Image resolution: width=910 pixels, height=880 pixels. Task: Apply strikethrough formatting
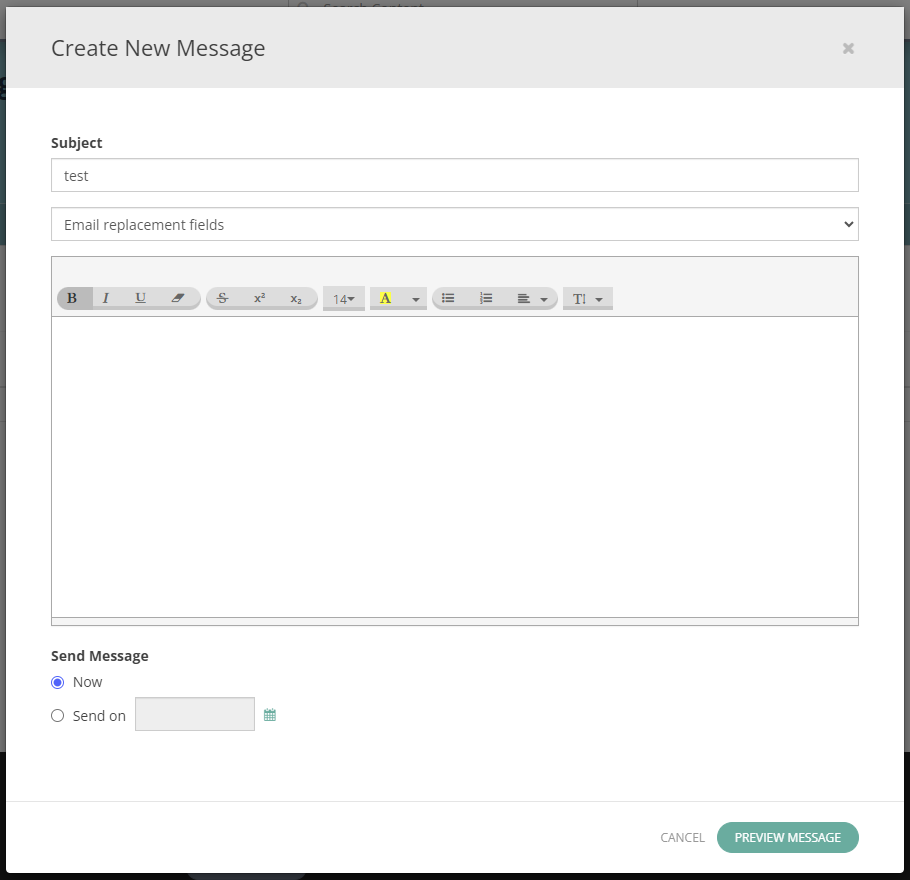(x=223, y=298)
